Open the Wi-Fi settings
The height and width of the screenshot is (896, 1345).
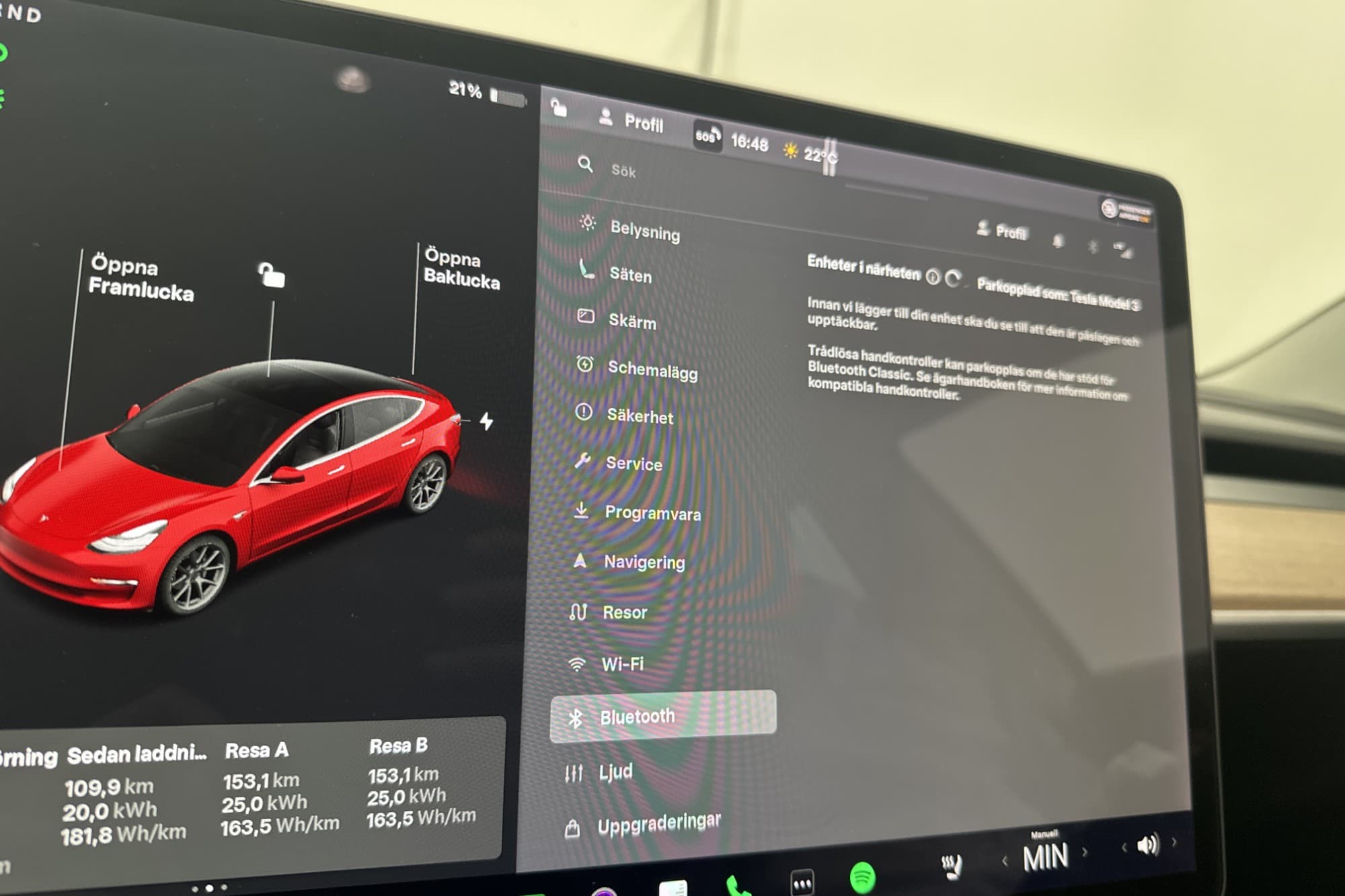(x=605, y=664)
